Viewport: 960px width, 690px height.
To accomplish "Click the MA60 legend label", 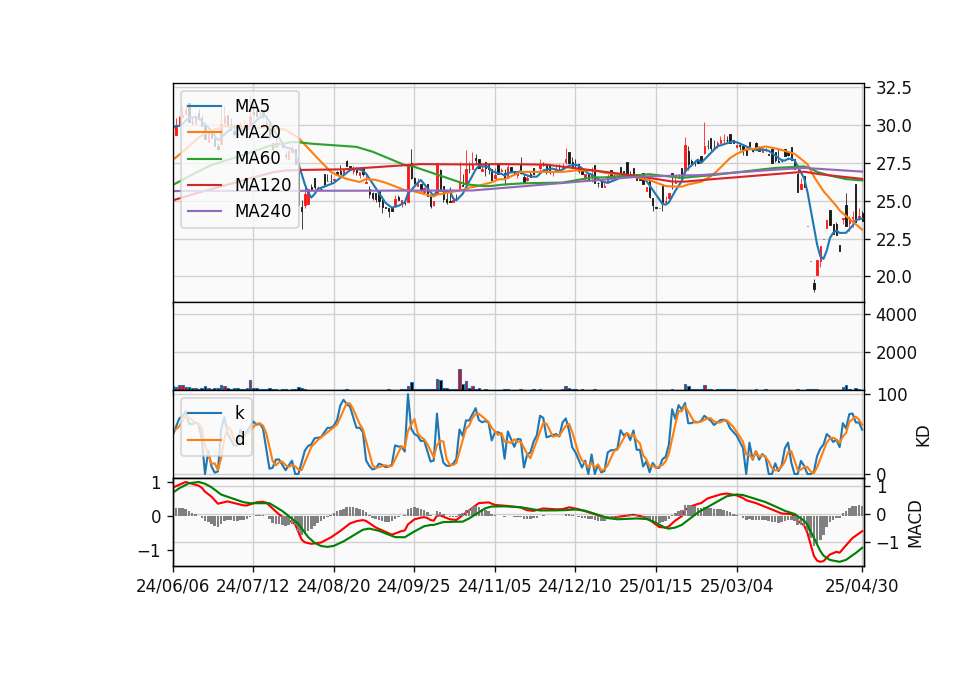I will 257,158.
